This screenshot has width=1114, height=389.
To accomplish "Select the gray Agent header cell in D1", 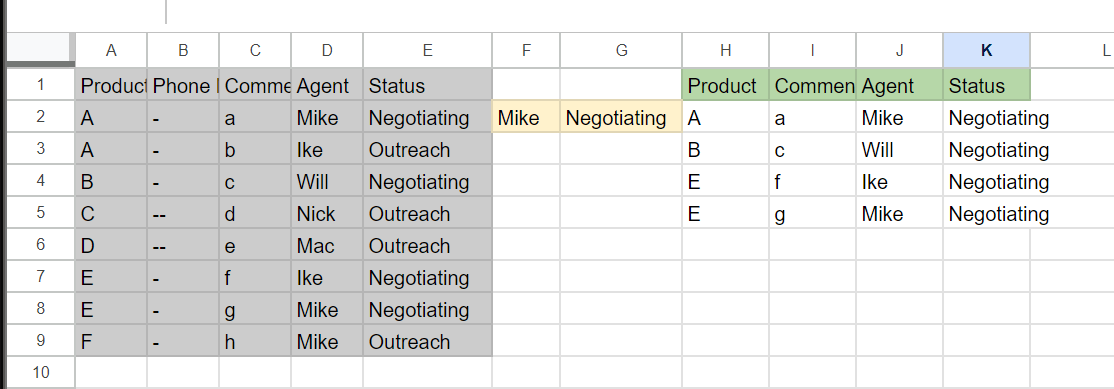I will (327, 85).
